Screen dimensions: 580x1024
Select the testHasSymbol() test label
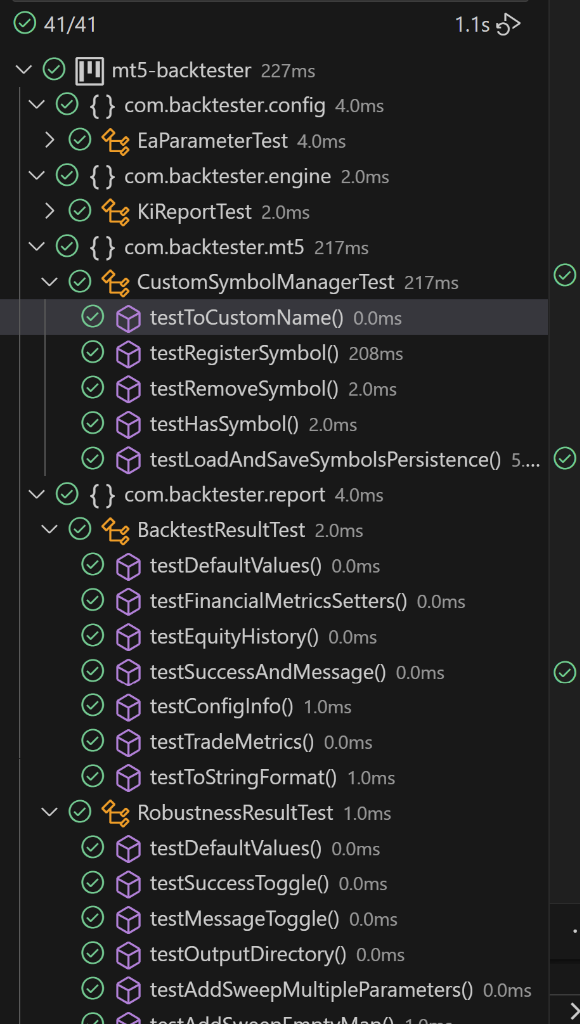click(224, 424)
